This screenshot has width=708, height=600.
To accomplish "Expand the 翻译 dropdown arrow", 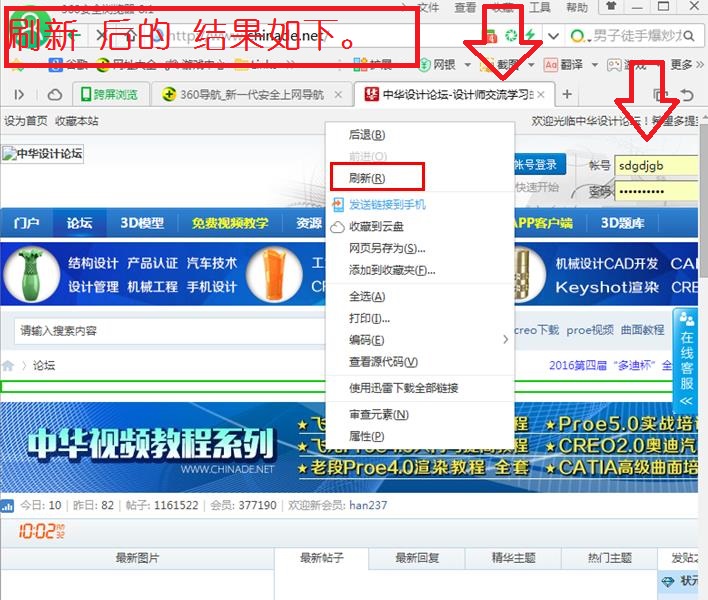I will coord(595,65).
